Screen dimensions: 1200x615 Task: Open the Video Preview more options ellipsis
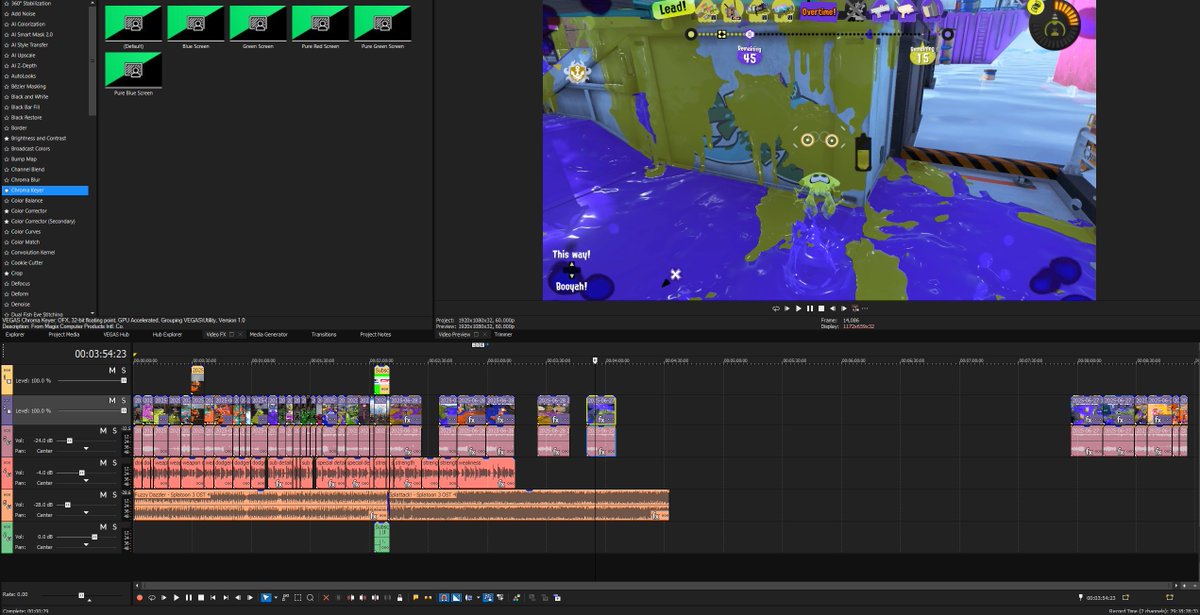[x=865, y=308]
